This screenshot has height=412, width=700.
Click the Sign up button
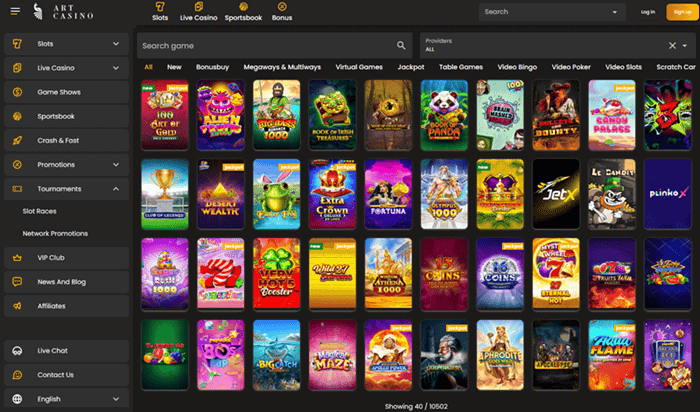tap(682, 12)
